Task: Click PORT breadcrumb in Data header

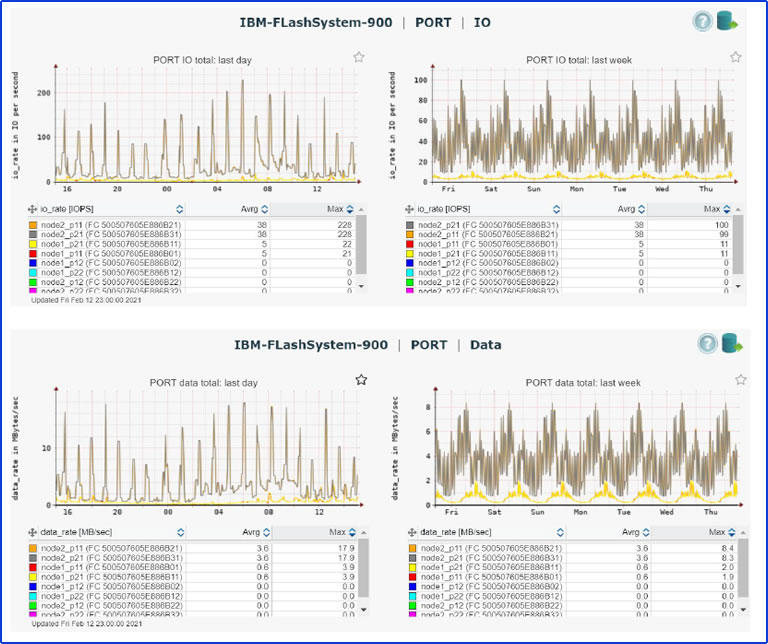Action: [x=429, y=345]
